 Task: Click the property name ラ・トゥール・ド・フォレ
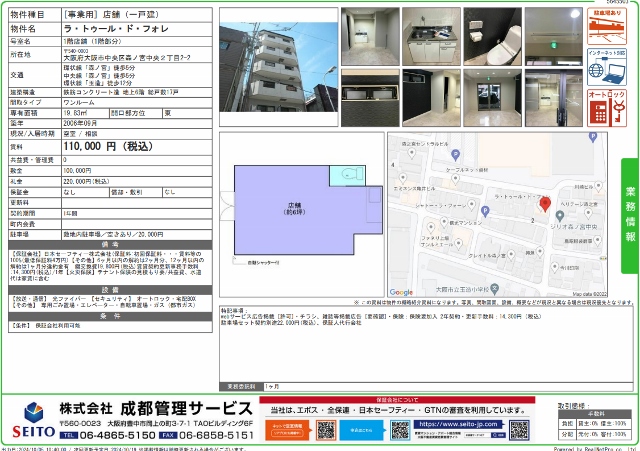tap(116, 29)
